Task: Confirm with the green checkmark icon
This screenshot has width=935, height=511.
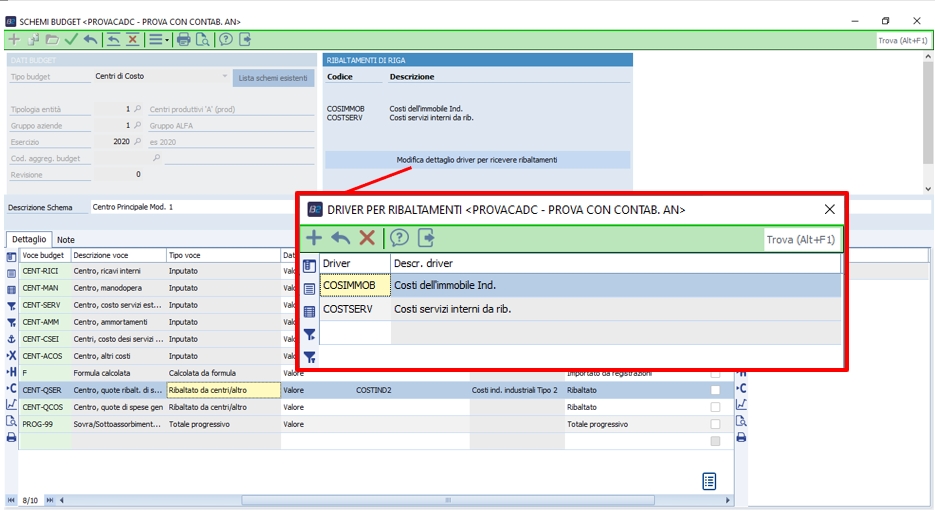Action: pos(71,40)
